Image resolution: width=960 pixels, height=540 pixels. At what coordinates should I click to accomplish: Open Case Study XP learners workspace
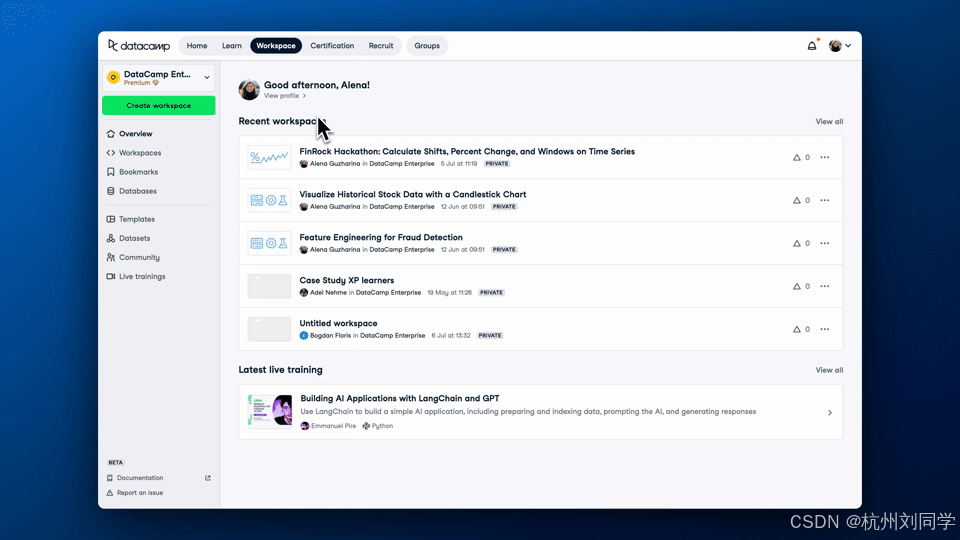click(x=347, y=280)
